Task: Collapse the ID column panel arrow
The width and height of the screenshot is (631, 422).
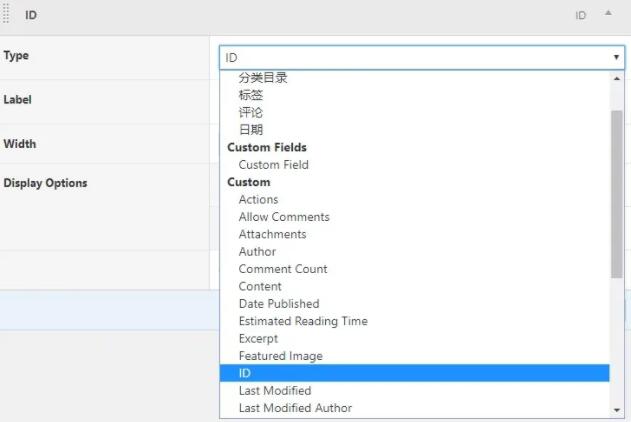Action: coord(608,14)
